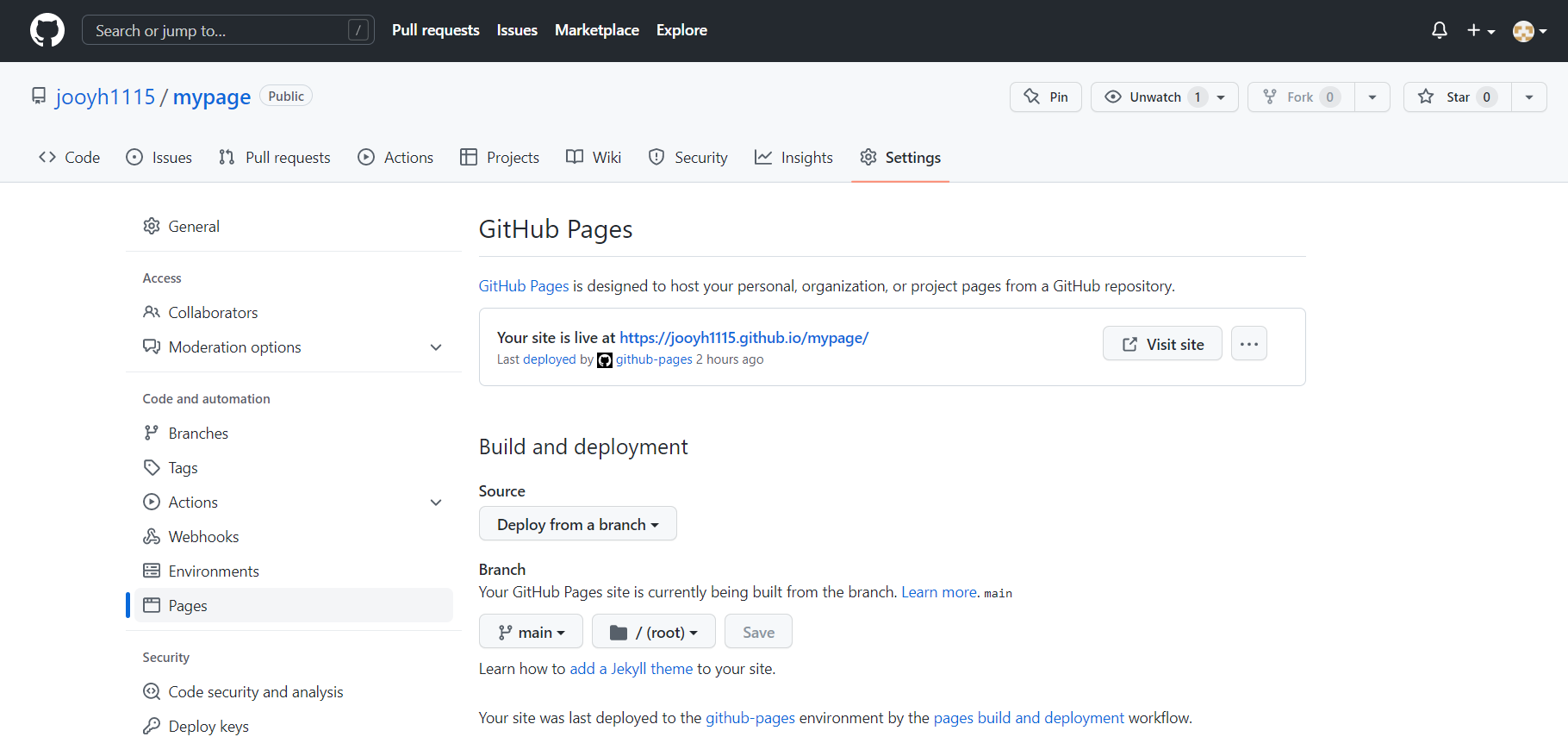The image size is (1568, 743).
Task: Open the notifications bell
Action: 1440,30
